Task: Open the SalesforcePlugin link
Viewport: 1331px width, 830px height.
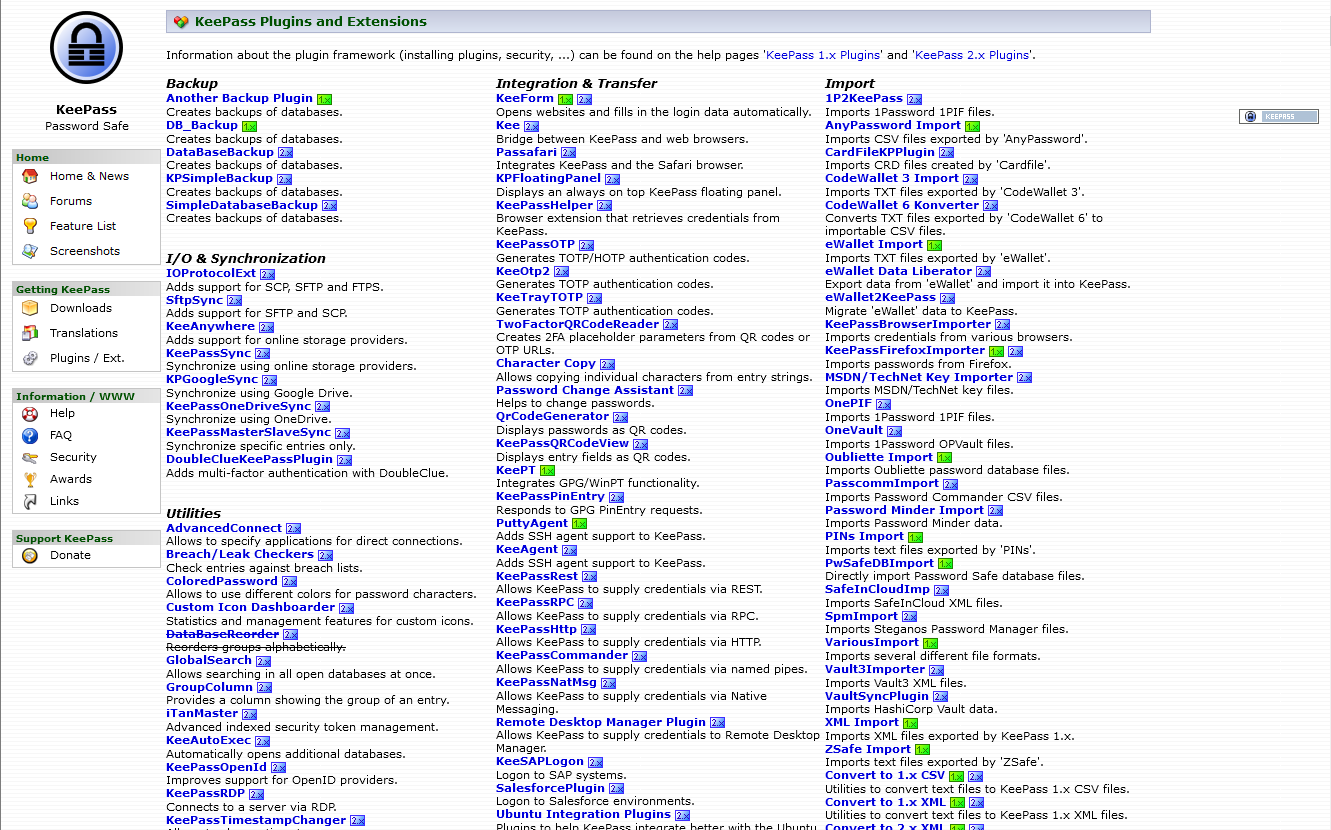Action: [x=550, y=788]
